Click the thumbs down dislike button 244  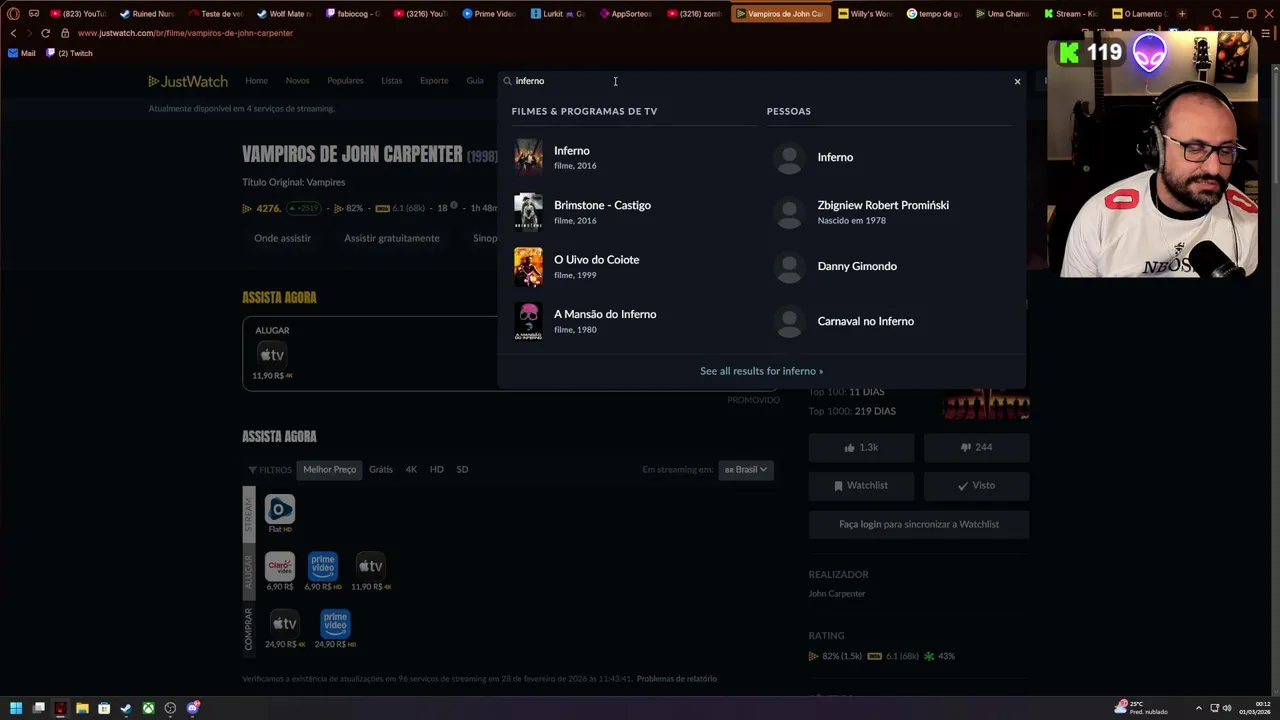click(976, 448)
